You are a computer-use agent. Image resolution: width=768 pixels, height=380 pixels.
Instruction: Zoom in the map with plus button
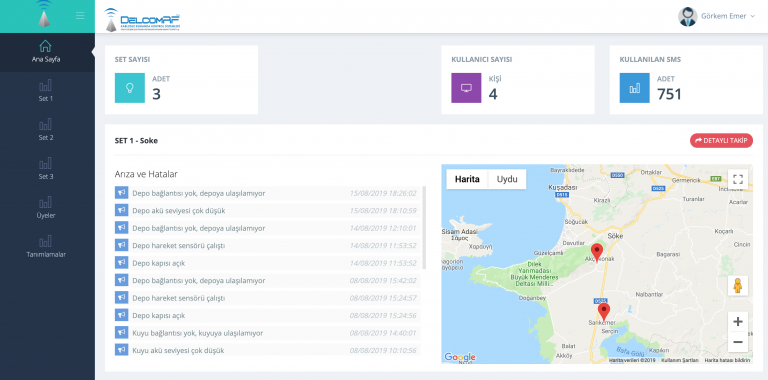coord(738,322)
